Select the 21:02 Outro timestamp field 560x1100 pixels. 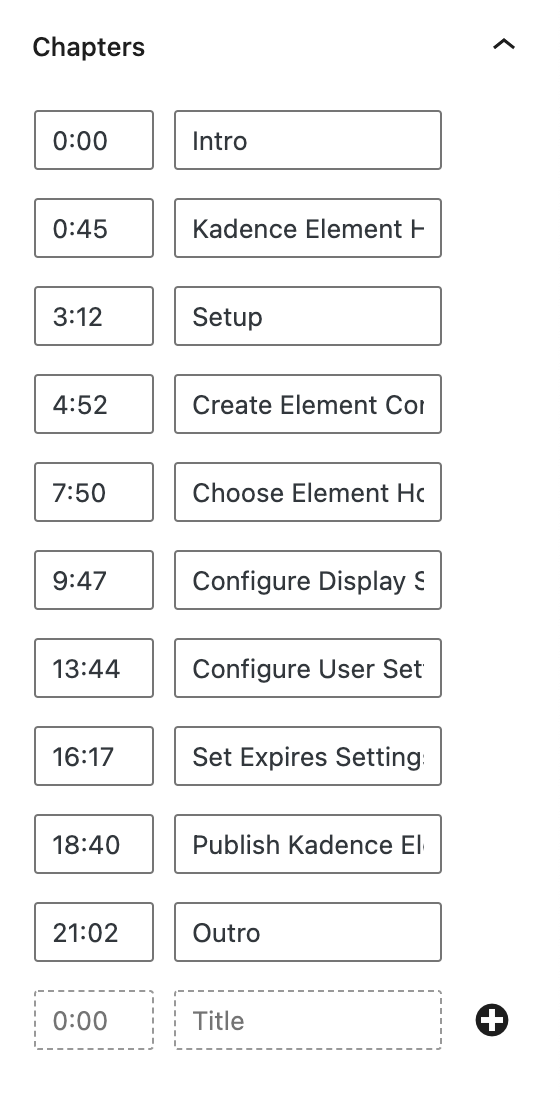coord(94,932)
